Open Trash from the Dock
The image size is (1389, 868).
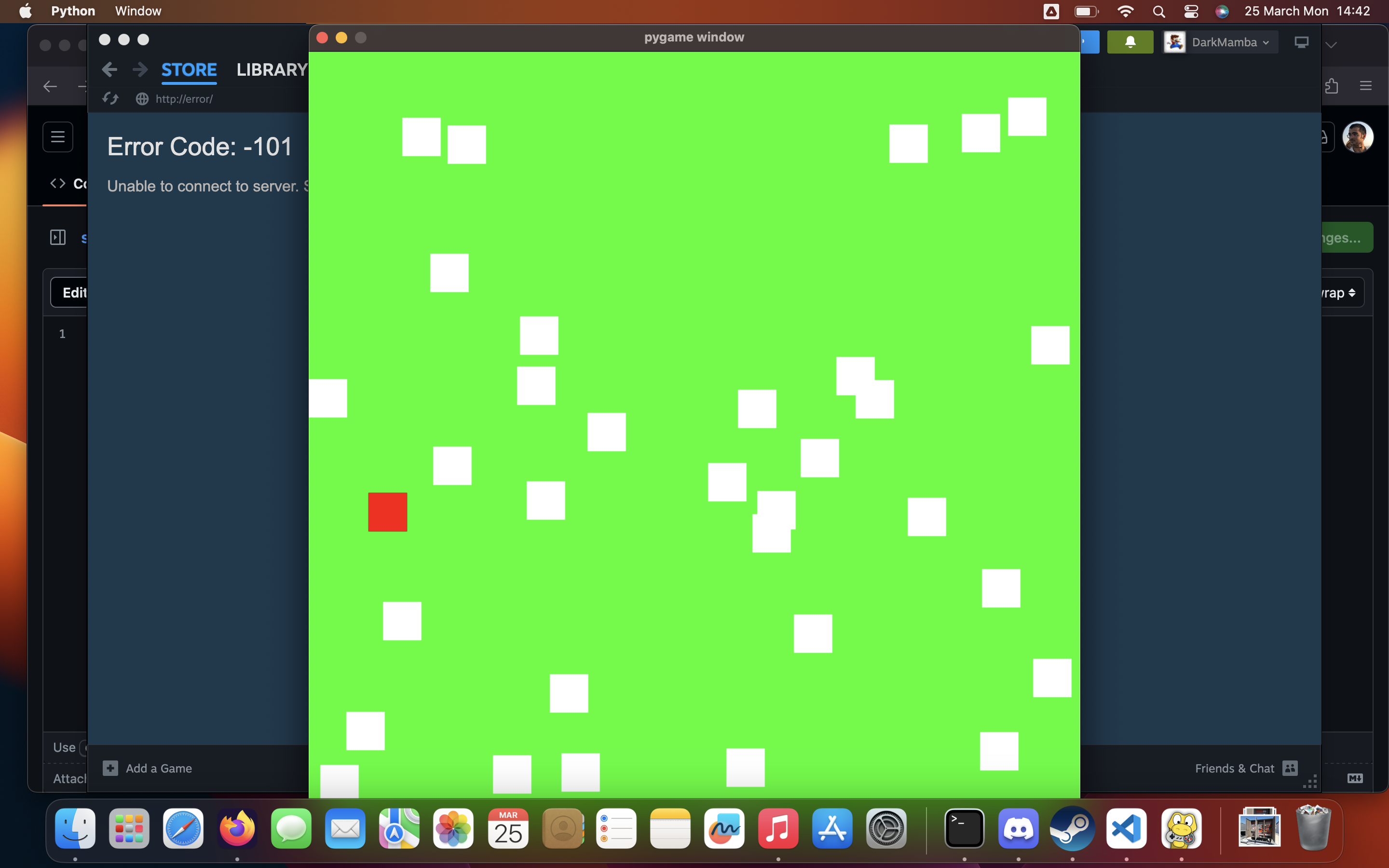click(1313, 828)
